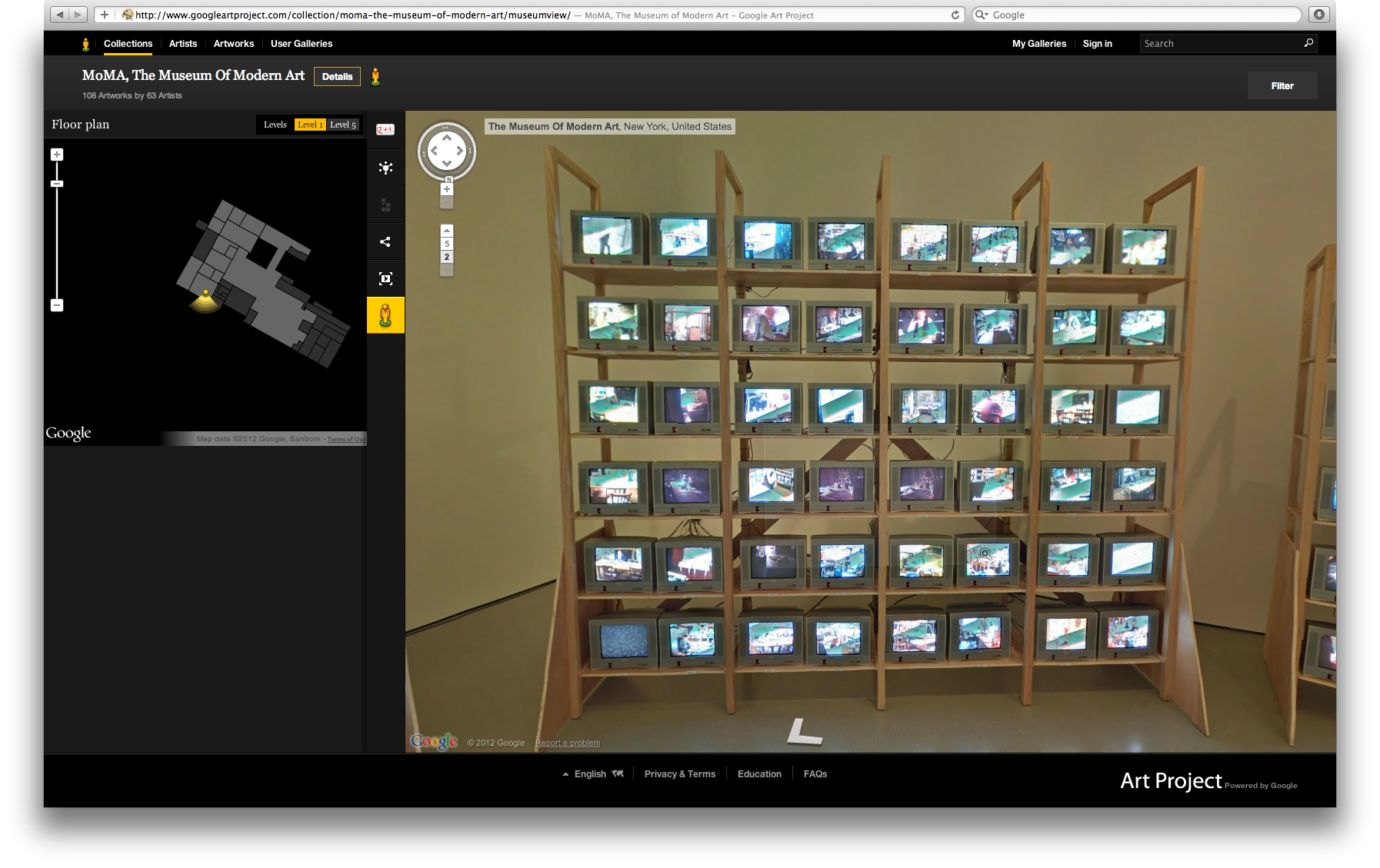The width and height of the screenshot is (1380, 868).
Task: Click the Google +1 icon
Action: pyautogui.click(x=384, y=129)
